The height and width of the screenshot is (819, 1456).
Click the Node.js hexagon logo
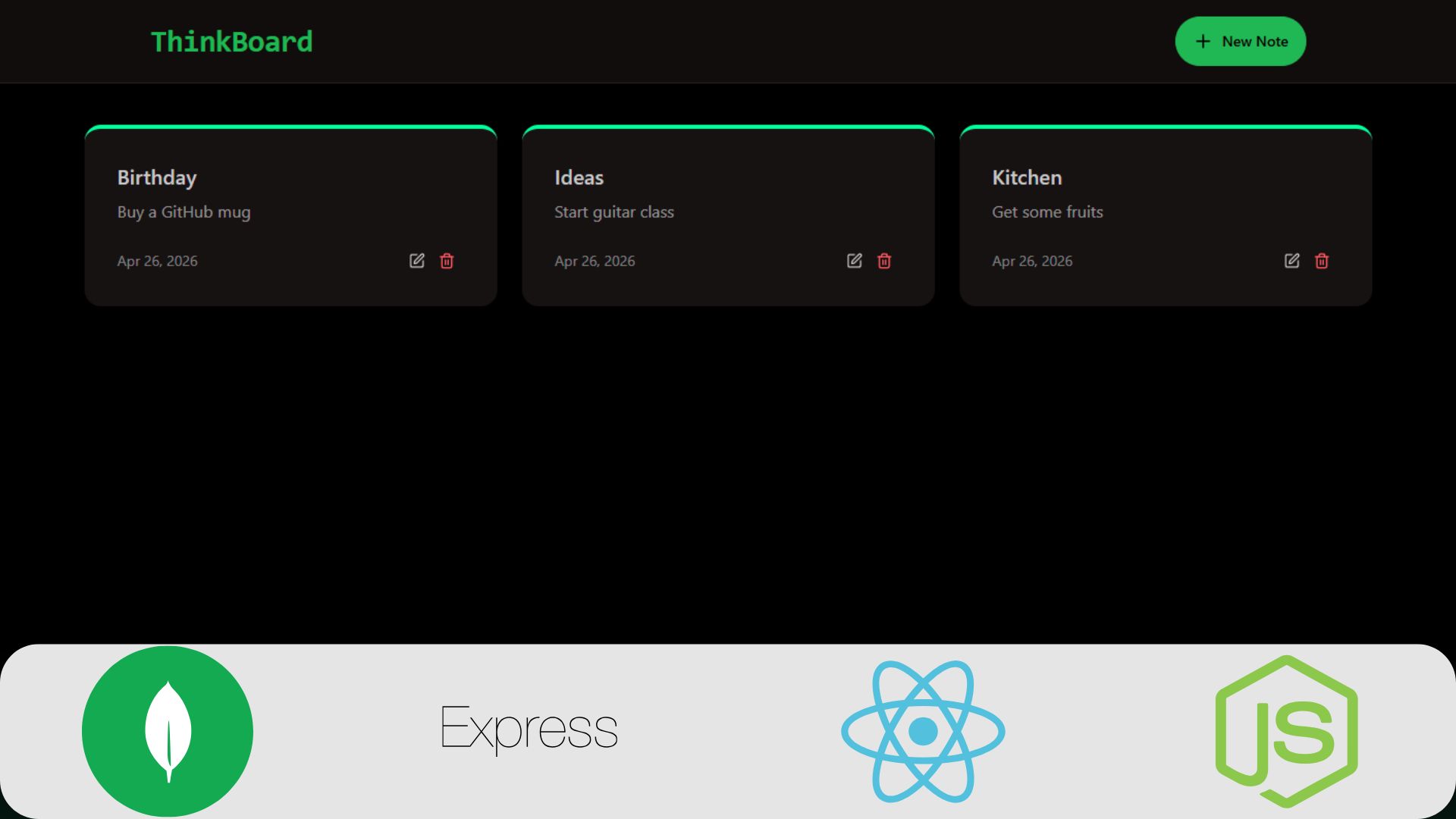[x=1287, y=732]
